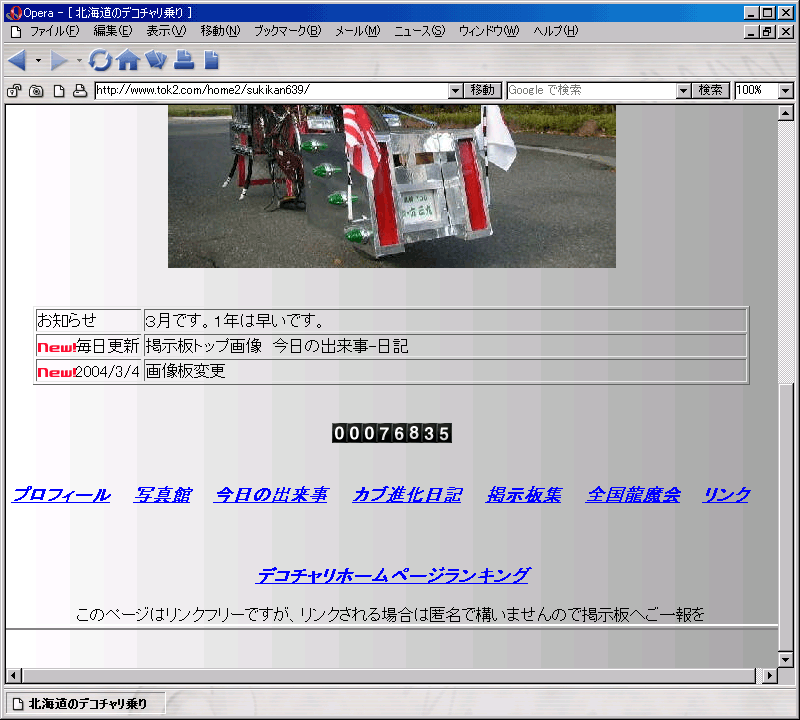
Task: Click the decorated bicycle photo
Action: (392, 186)
